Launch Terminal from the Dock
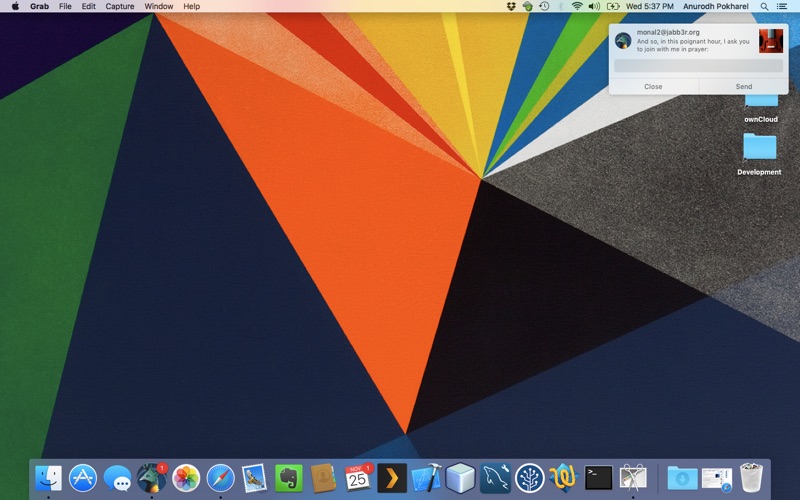Viewport: 800px width, 500px height. tap(598, 478)
